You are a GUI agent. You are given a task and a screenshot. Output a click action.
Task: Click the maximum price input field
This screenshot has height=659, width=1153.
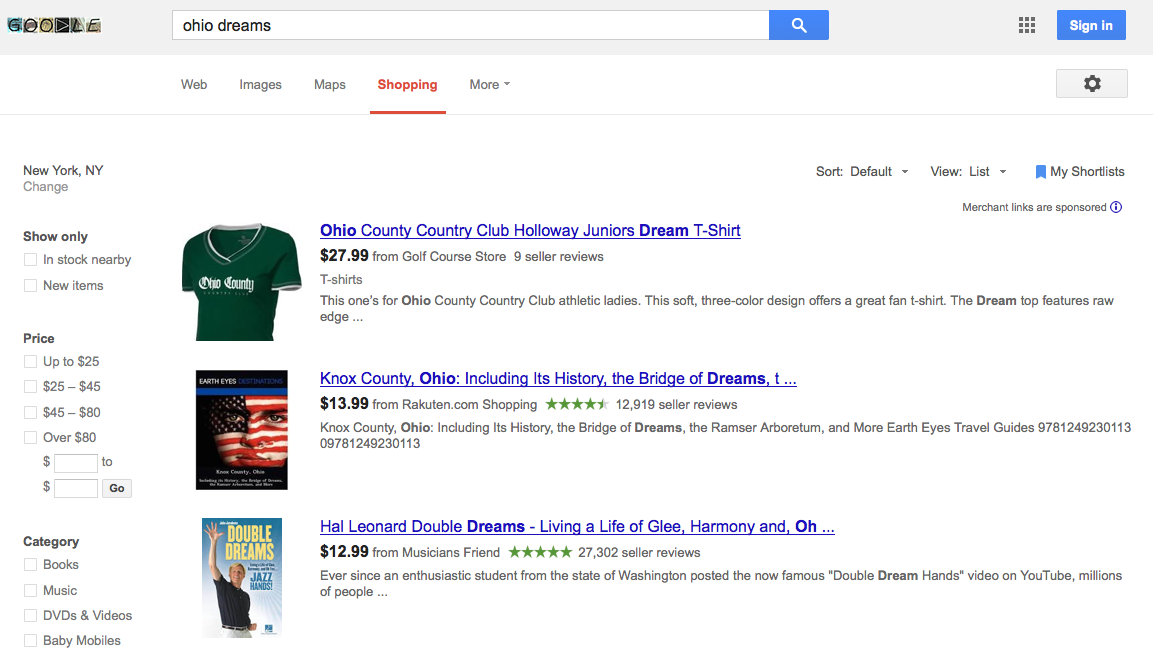click(x=76, y=488)
